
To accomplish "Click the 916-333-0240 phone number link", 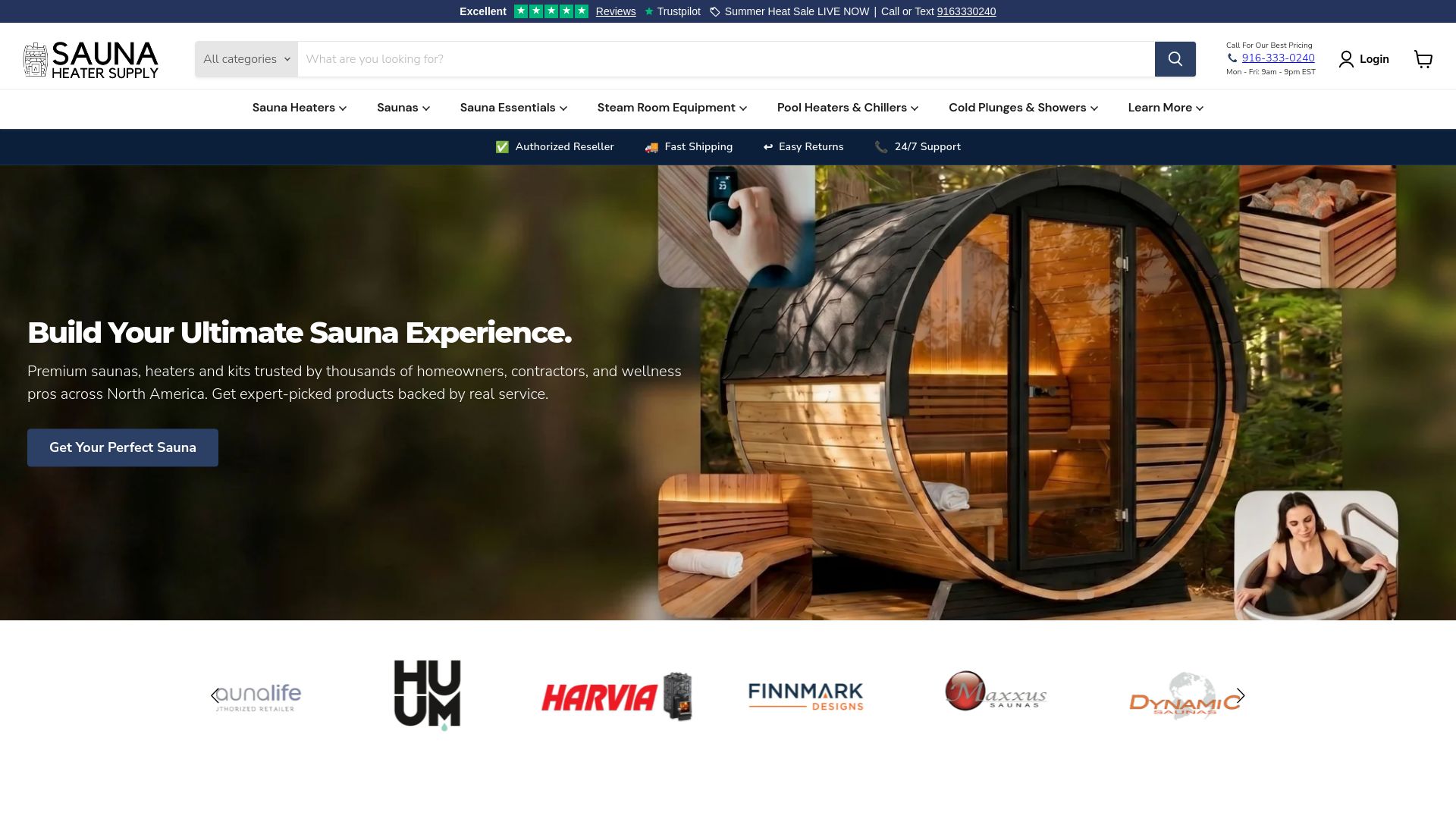I will pos(1278,58).
